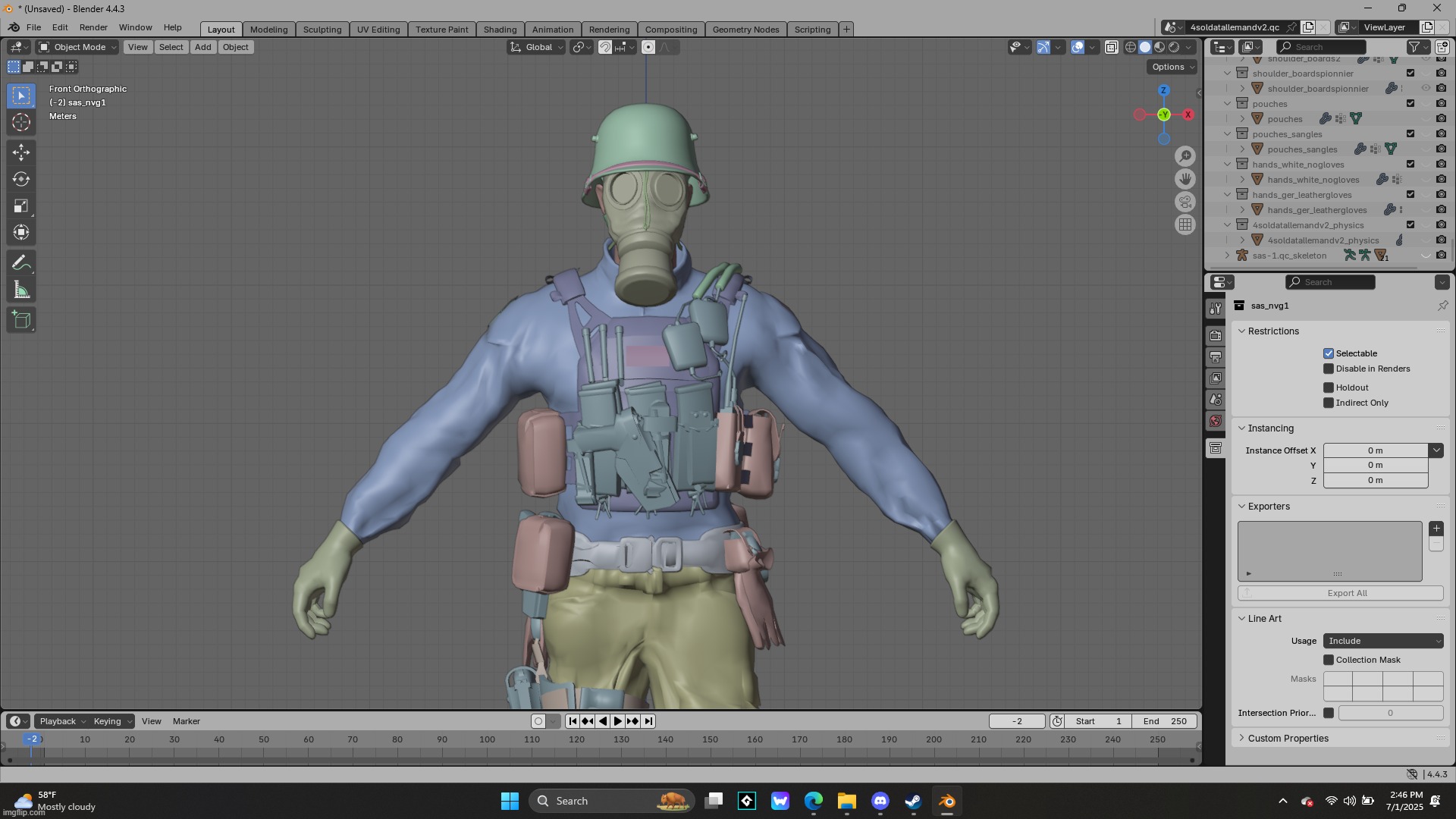This screenshot has width=1456, height=819.
Task: Click the Intersection Priority slider field
Action: click(1390, 713)
